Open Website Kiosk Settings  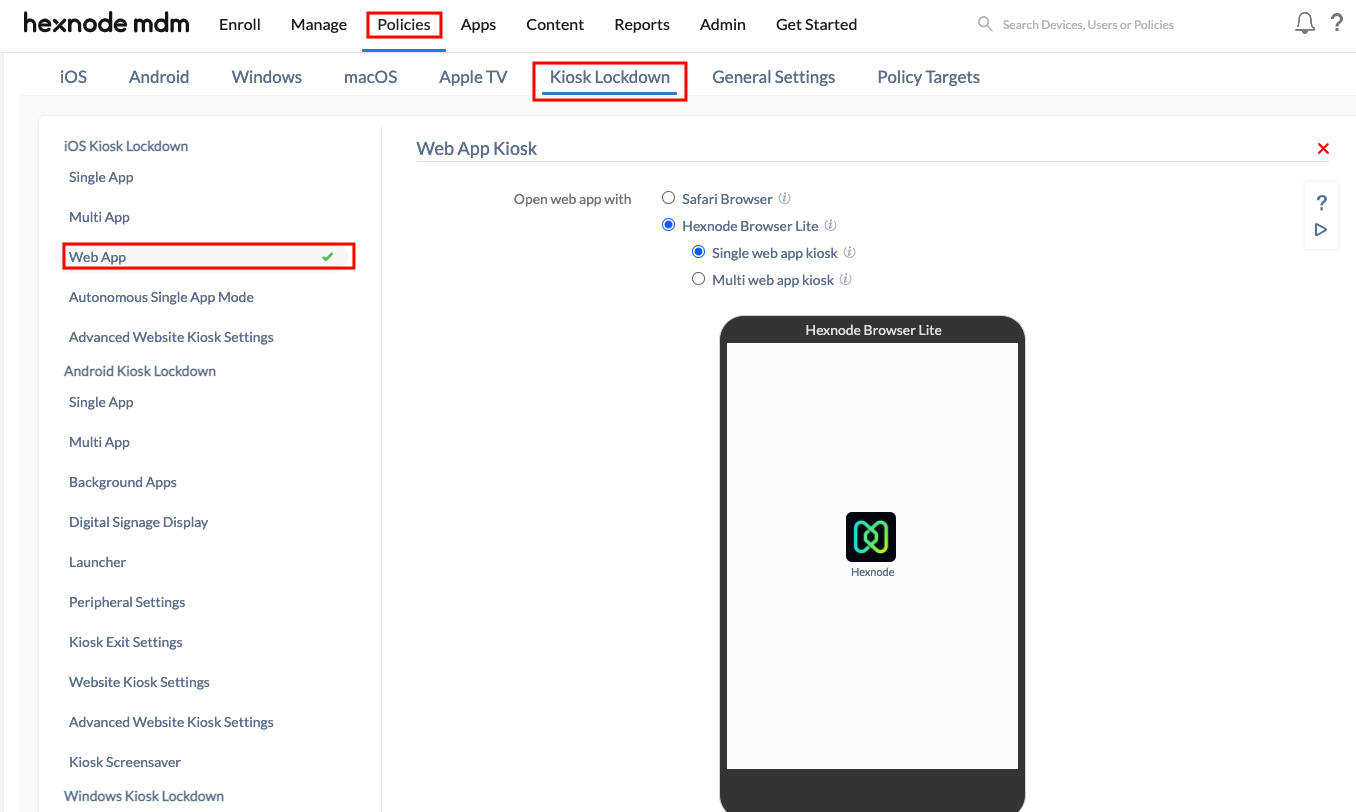(x=139, y=682)
